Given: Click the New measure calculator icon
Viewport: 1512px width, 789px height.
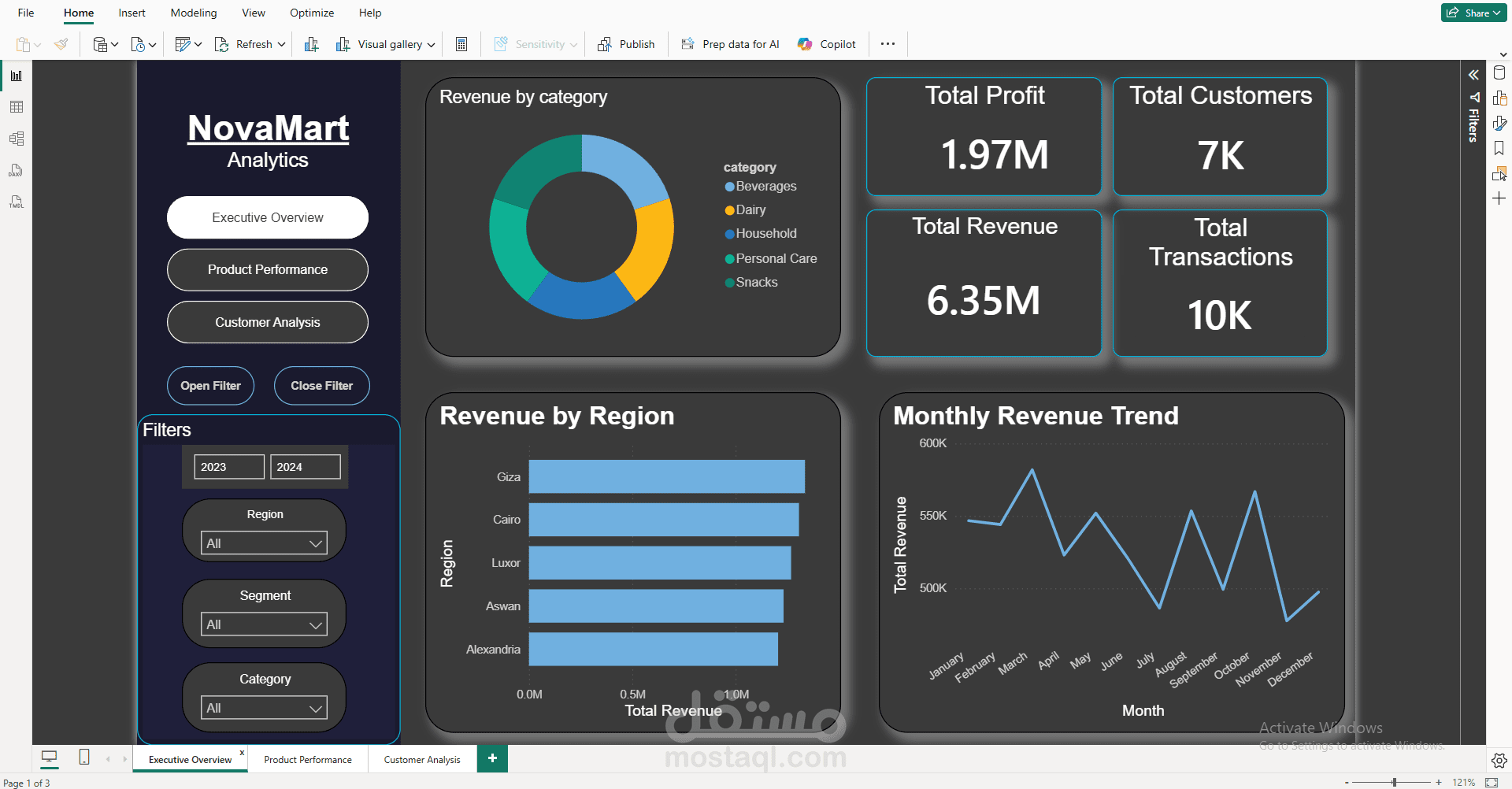Looking at the screenshot, I should click(x=461, y=44).
